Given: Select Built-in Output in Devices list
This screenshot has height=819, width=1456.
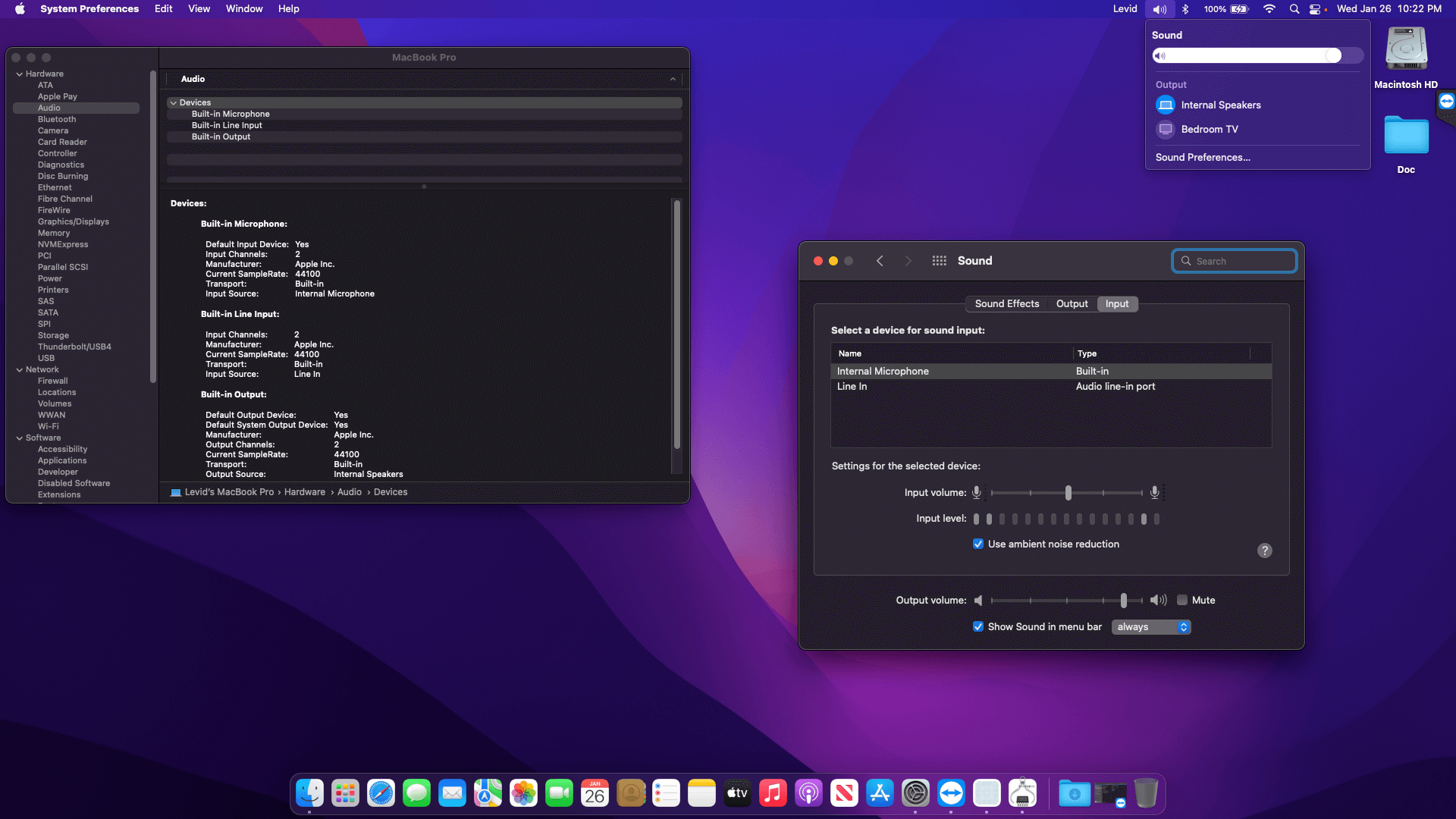Looking at the screenshot, I should pos(221,136).
